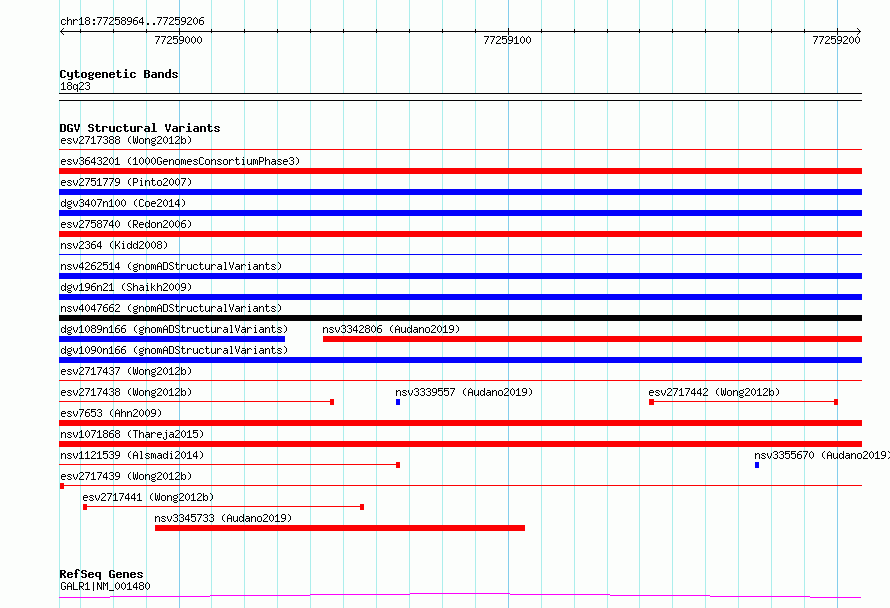Select the black nsv4047662 variant bar
Screen dimensions: 890x608
(x=460, y=318)
